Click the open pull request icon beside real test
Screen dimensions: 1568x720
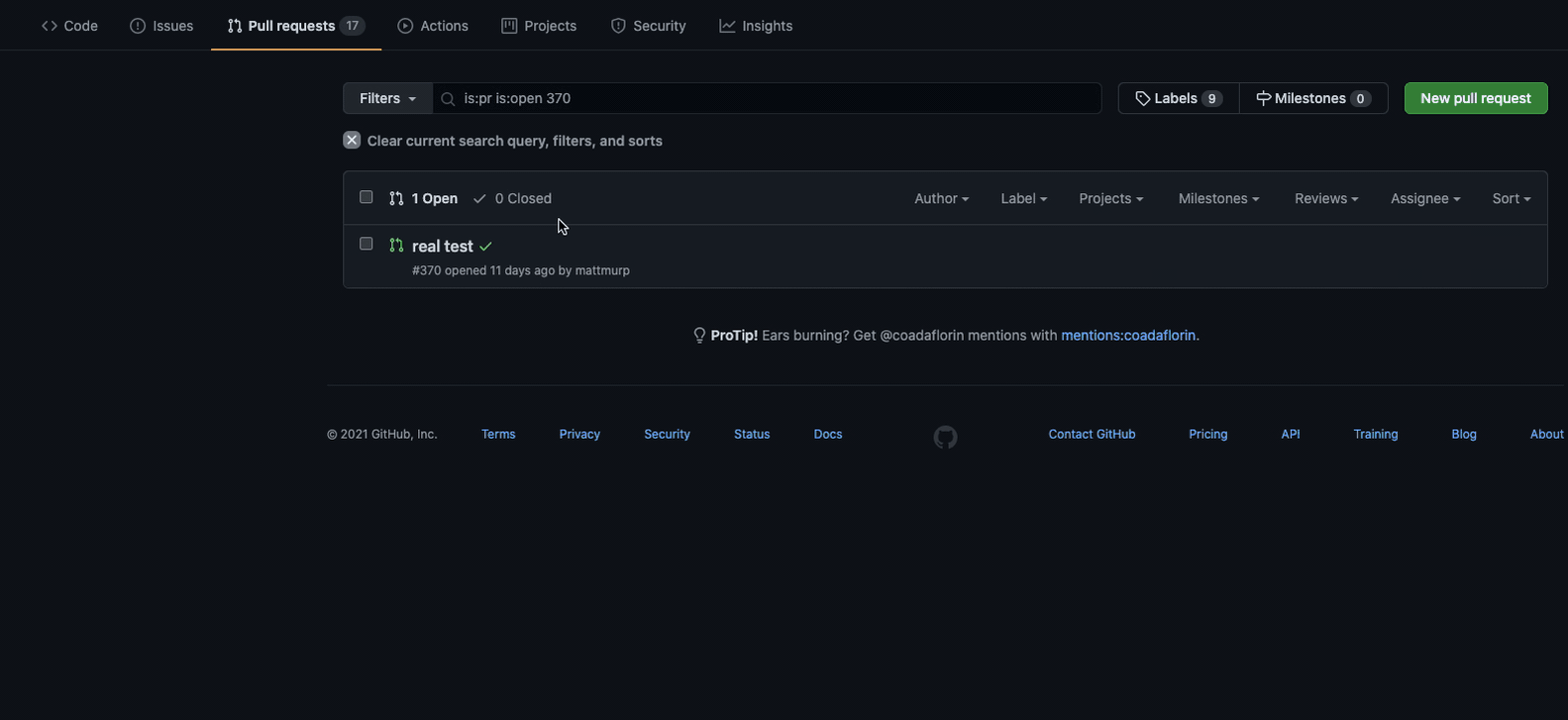point(396,246)
